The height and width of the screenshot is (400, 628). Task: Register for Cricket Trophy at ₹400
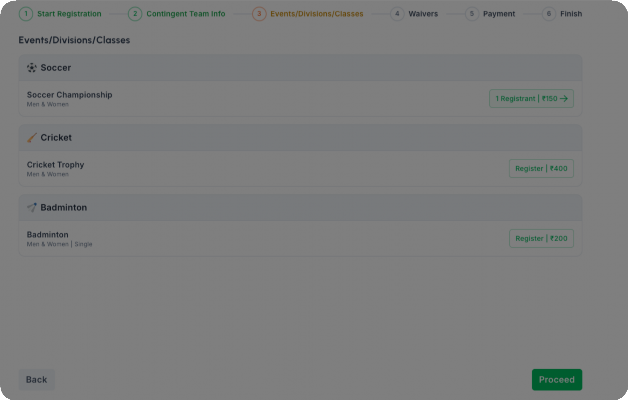point(541,169)
